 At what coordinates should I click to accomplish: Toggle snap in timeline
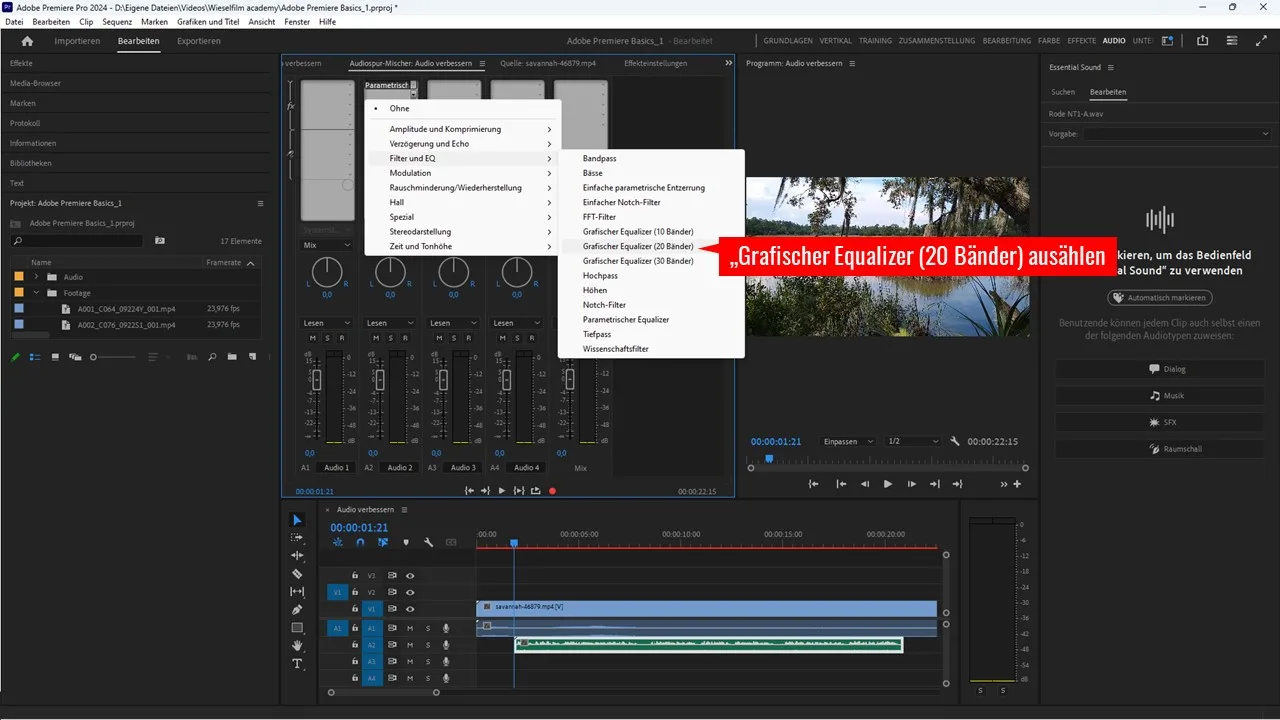click(361, 542)
